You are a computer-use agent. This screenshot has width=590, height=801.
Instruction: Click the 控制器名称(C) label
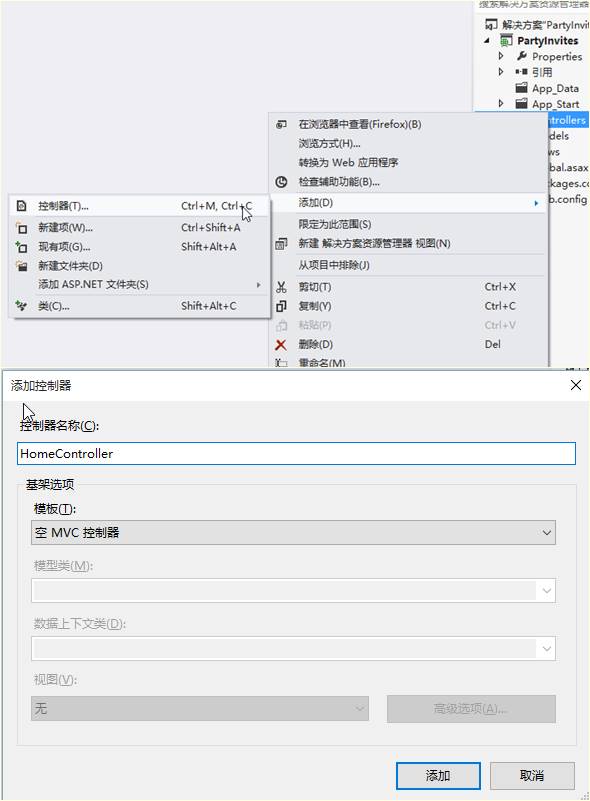coord(59,426)
